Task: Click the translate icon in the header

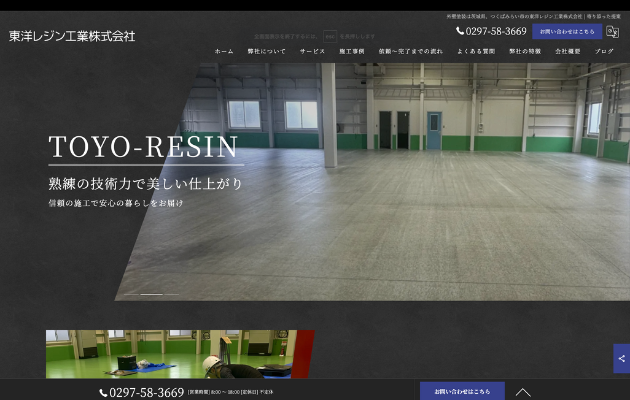Action: 612,31
